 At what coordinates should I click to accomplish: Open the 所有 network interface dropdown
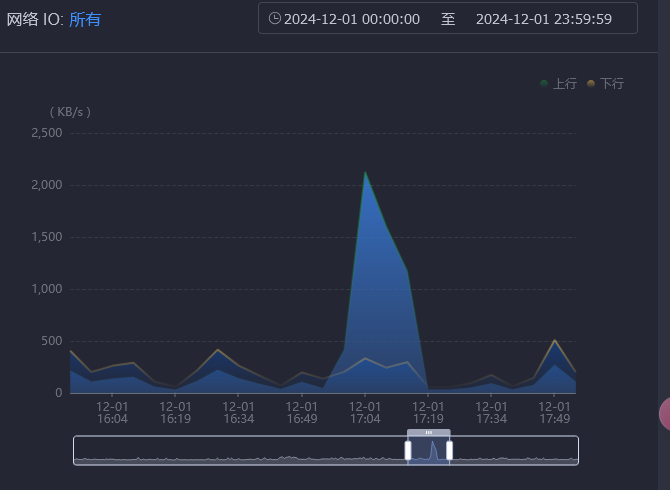85,19
